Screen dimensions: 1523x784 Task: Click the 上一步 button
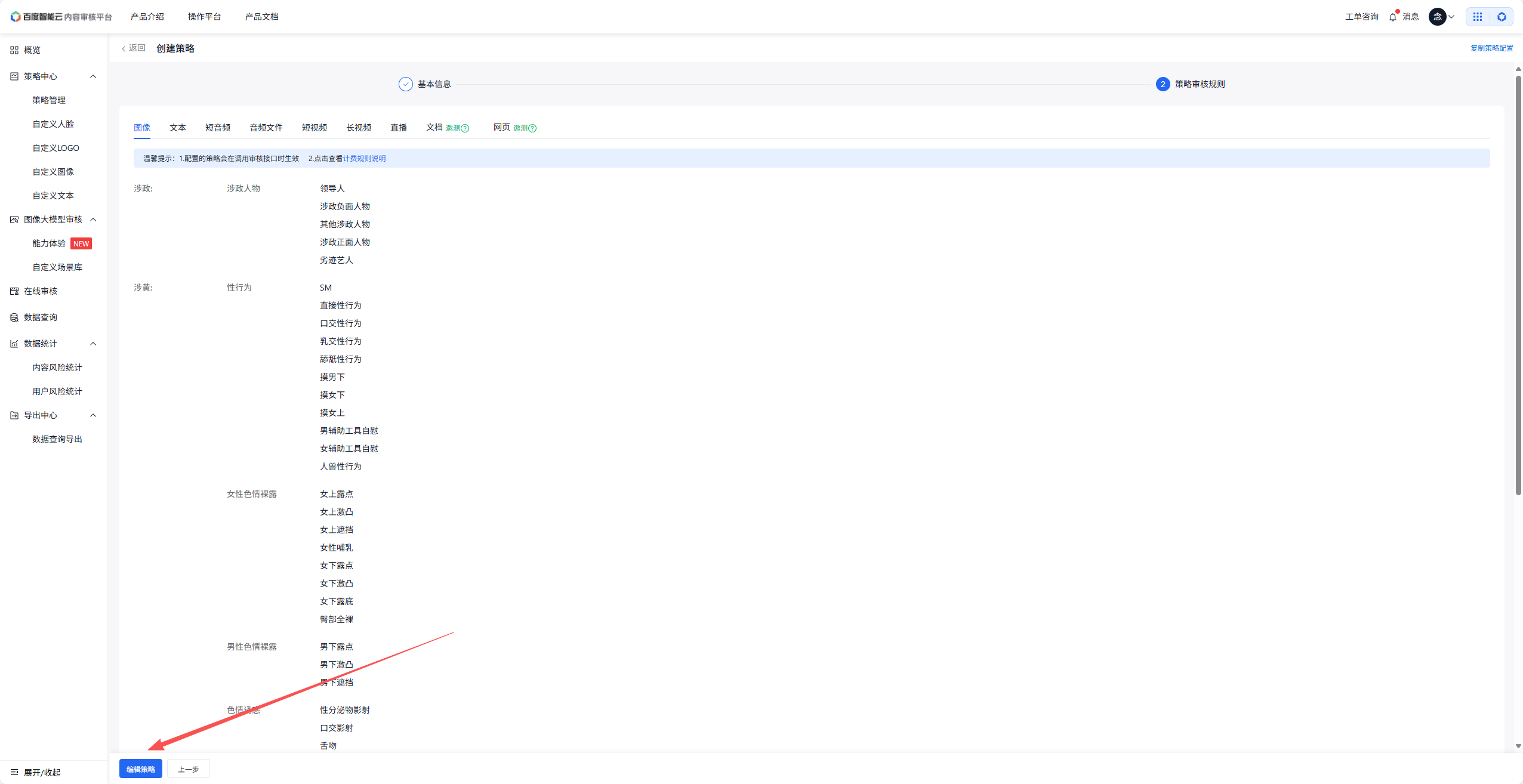click(188, 769)
